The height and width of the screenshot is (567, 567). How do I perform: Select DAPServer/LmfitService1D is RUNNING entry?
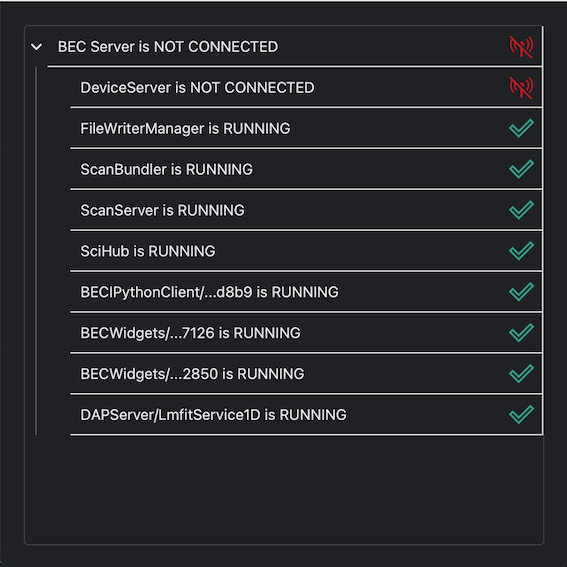[x=306, y=414]
